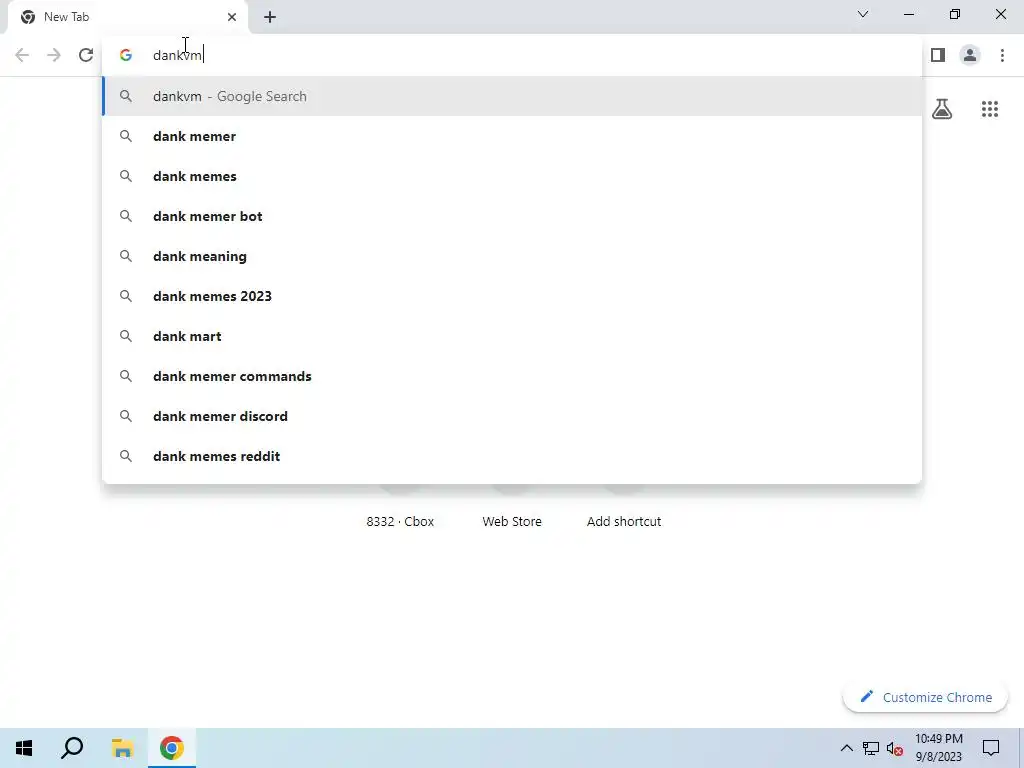Viewport: 1024px width, 768px height.
Task: Pick the 'dank meaning' suggestion
Action: point(512,256)
